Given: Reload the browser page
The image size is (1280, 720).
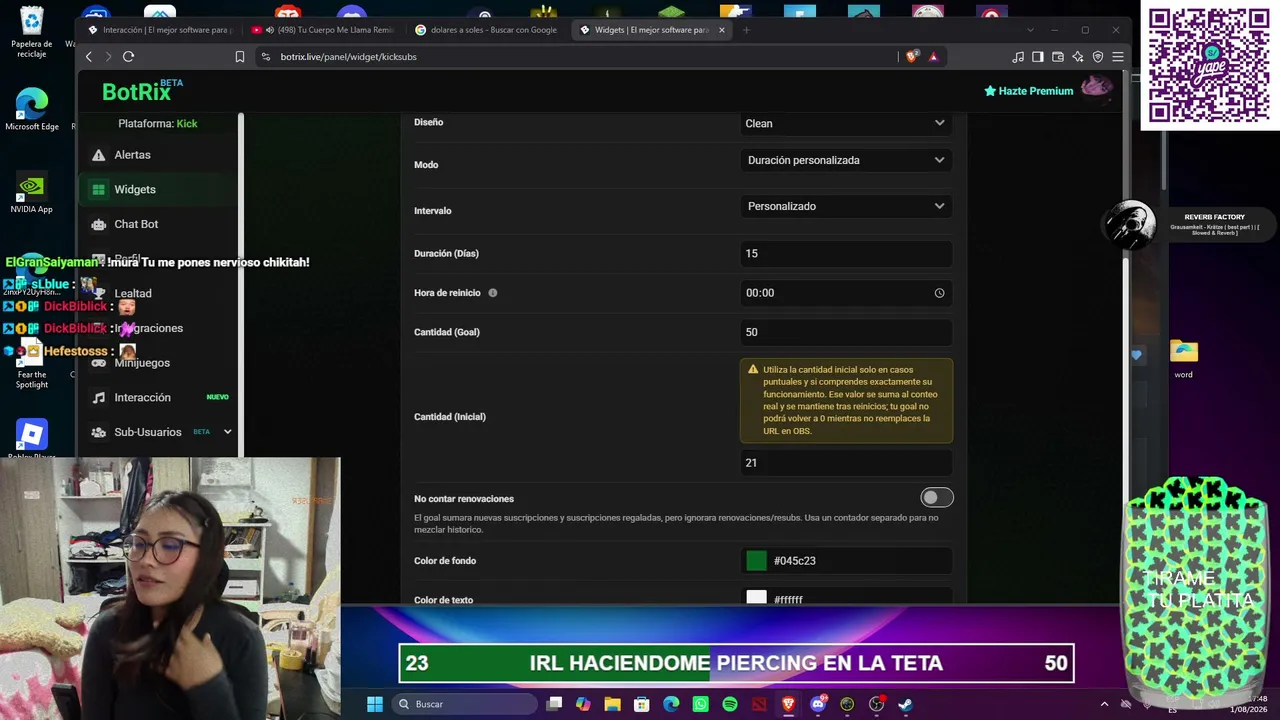Looking at the screenshot, I should pyautogui.click(x=128, y=57).
